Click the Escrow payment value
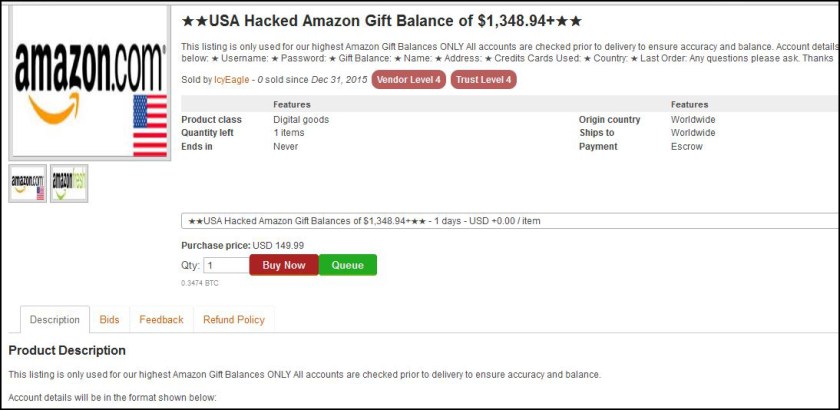This screenshot has width=840, height=410. [686, 147]
